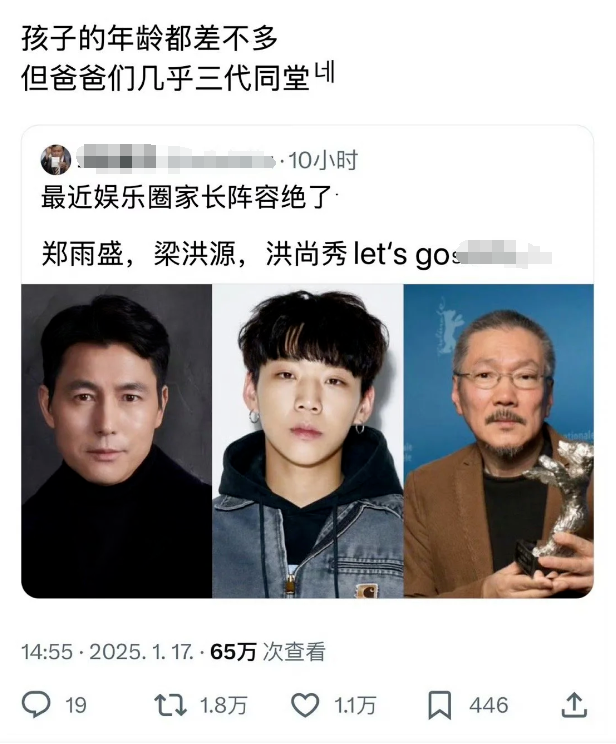The width and height of the screenshot is (616, 744).
Task: Like the post with heart icon
Action: pos(304,705)
